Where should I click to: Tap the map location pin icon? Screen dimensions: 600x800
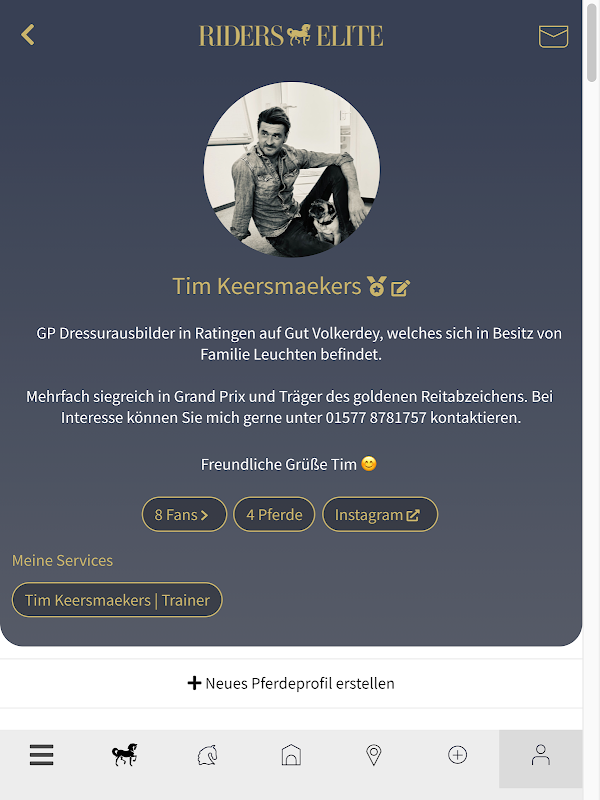click(x=374, y=755)
